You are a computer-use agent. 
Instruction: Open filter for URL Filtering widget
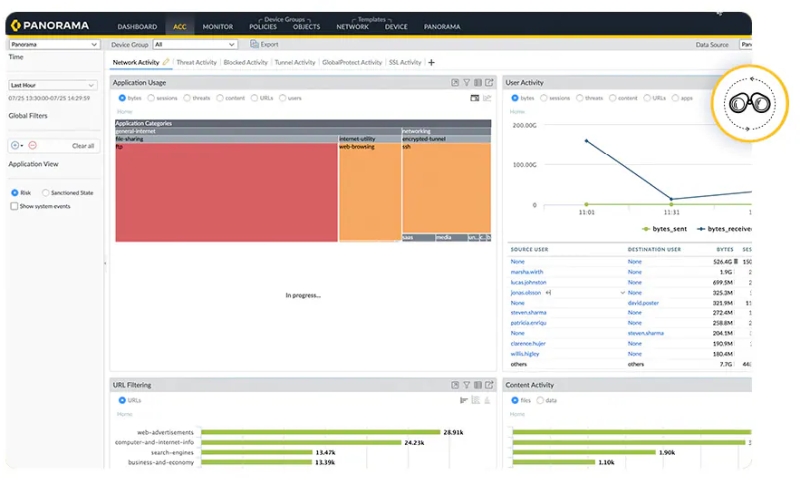(466, 385)
